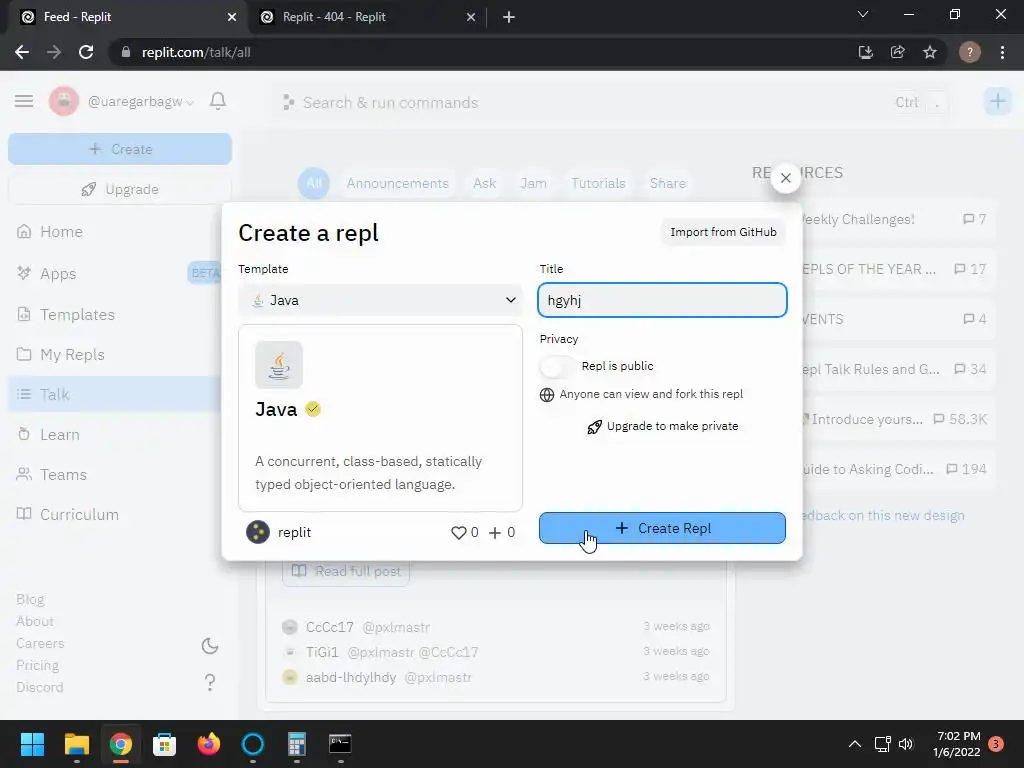1024x768 pixels.
Task: Click the share page icon in address bar
Action: (x=898, y=52)
